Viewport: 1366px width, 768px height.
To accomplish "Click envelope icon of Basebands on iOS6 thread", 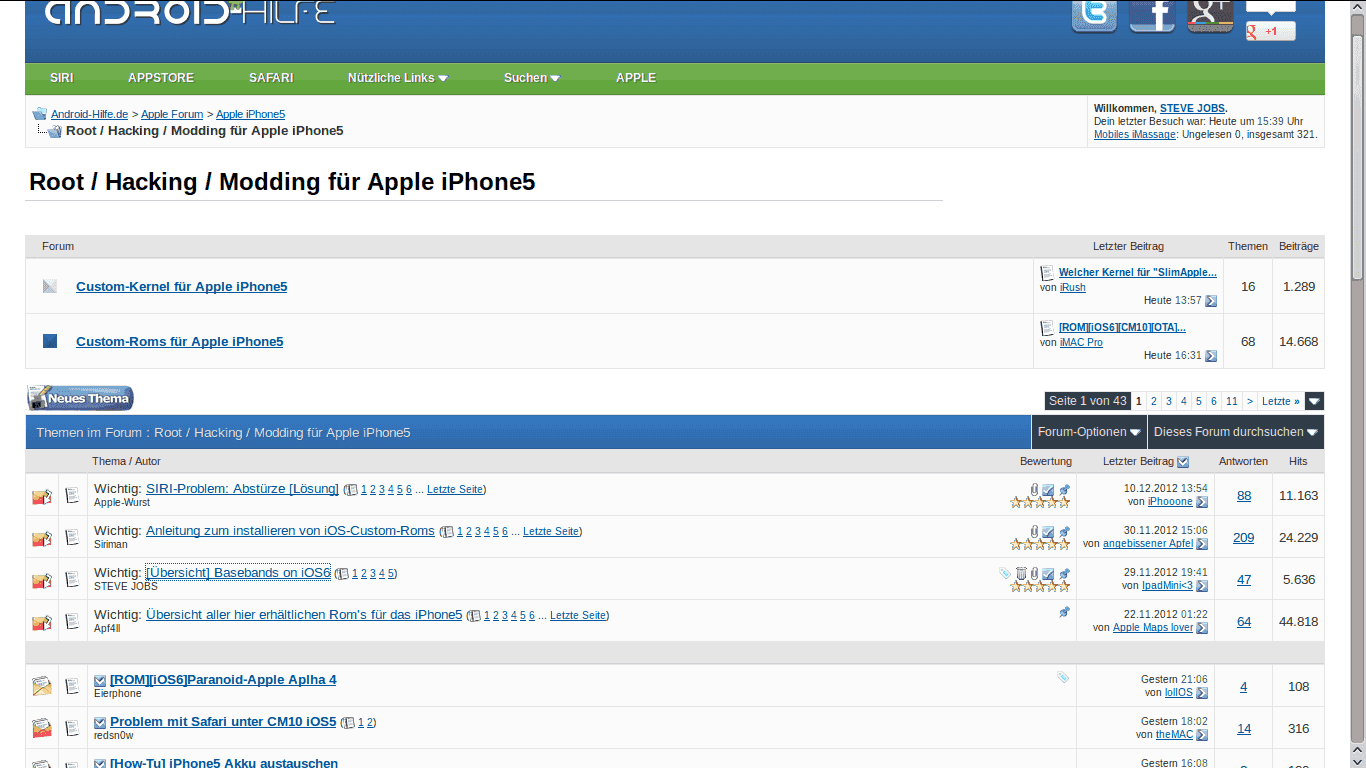I will coord(41,580).
